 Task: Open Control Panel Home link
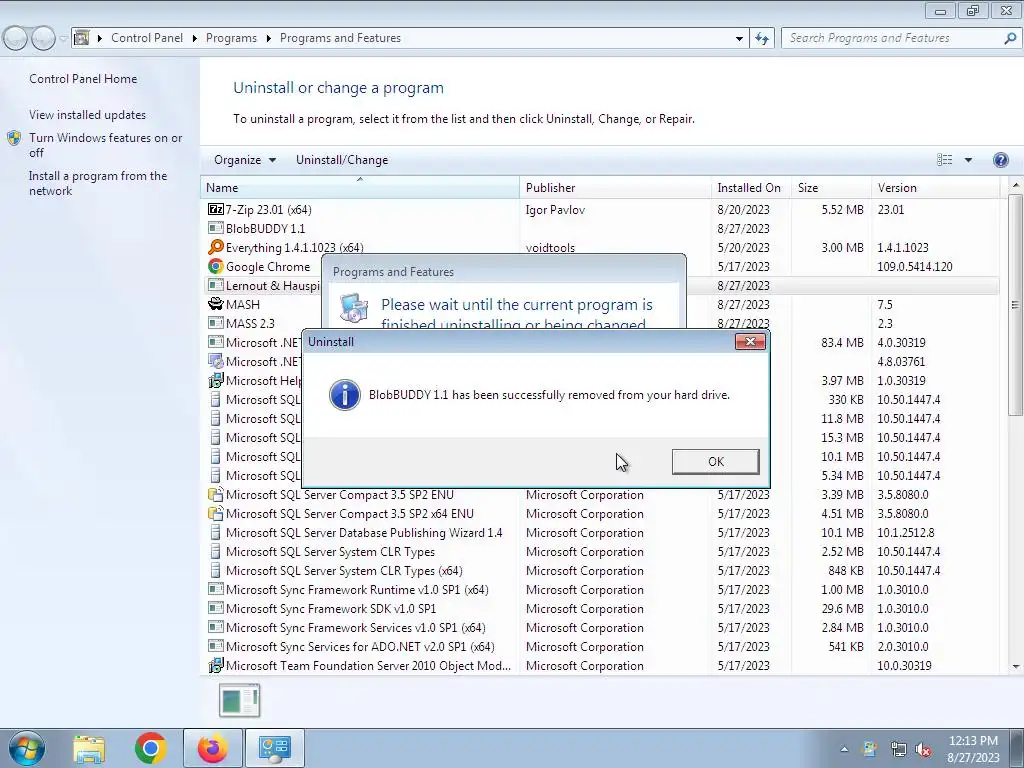(83, 79)
